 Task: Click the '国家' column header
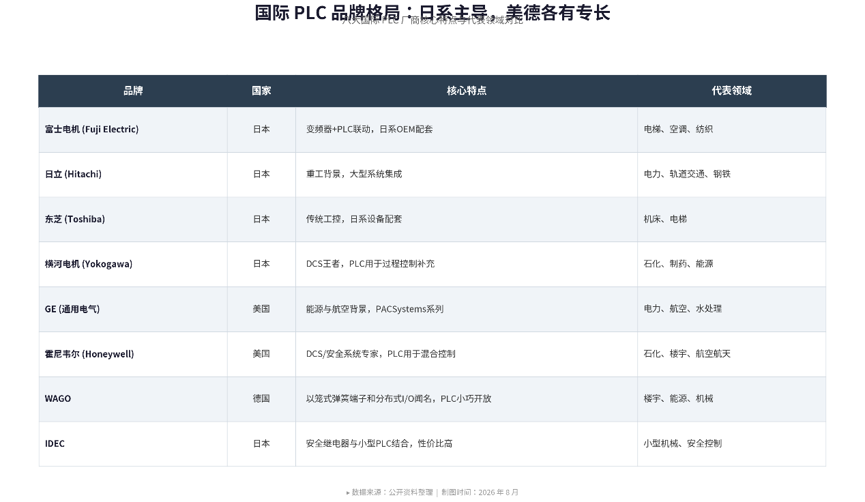[x=261, y=91]
